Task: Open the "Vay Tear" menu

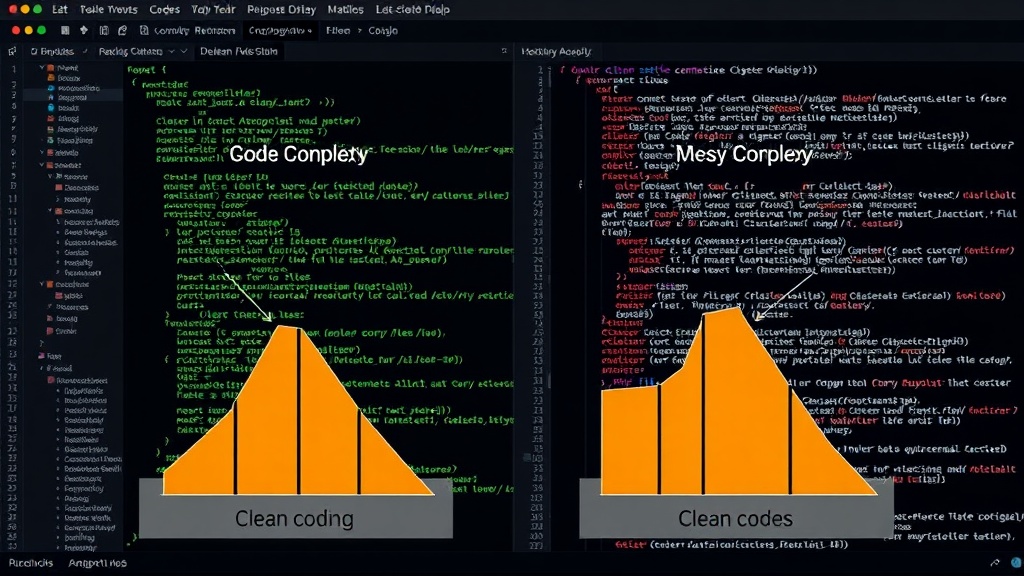Action: click(x=214, y=10)
